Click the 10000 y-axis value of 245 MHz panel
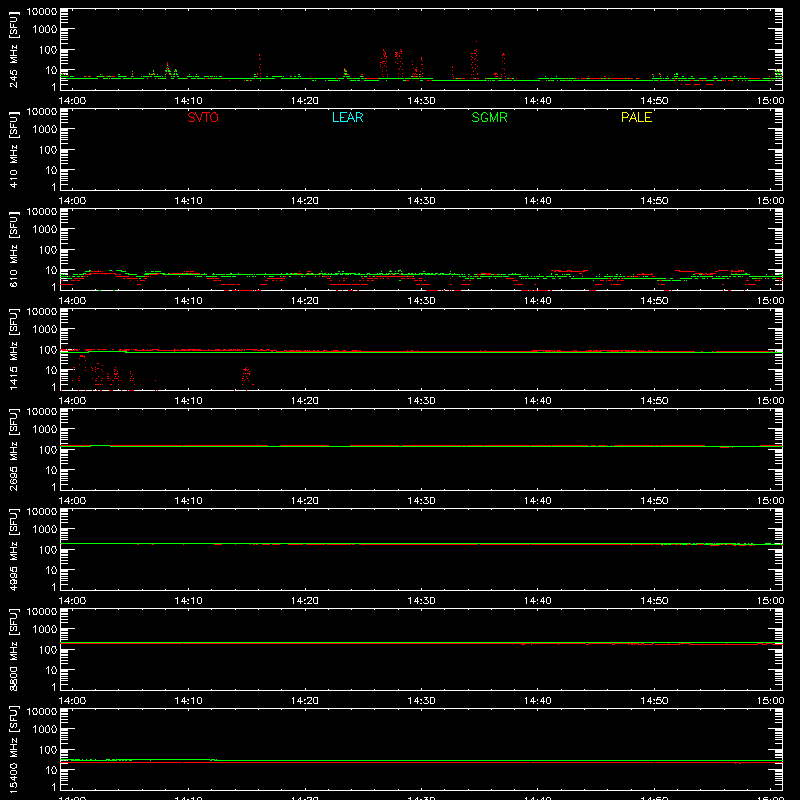This screenshot has height=800, width=800. tap(42, 12)
